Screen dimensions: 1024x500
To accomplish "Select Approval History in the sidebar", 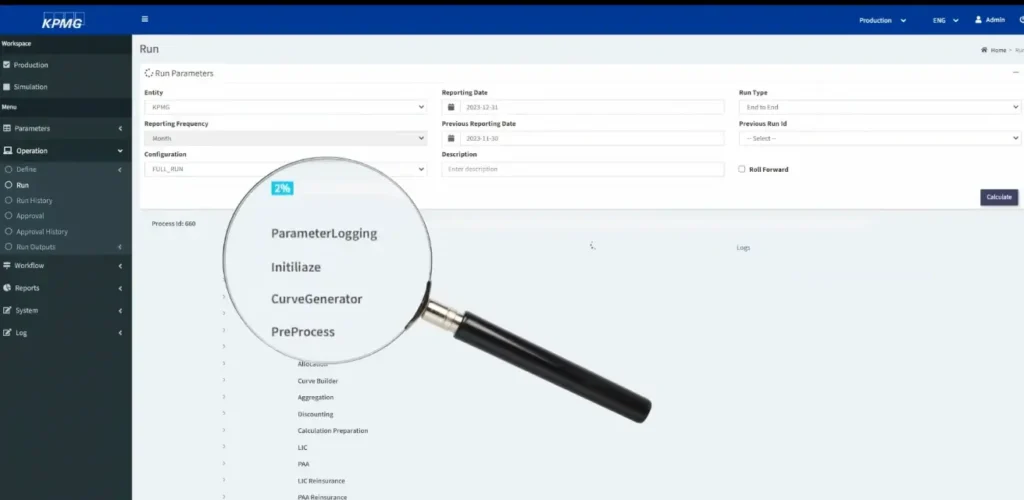I will tap(42, 232).
